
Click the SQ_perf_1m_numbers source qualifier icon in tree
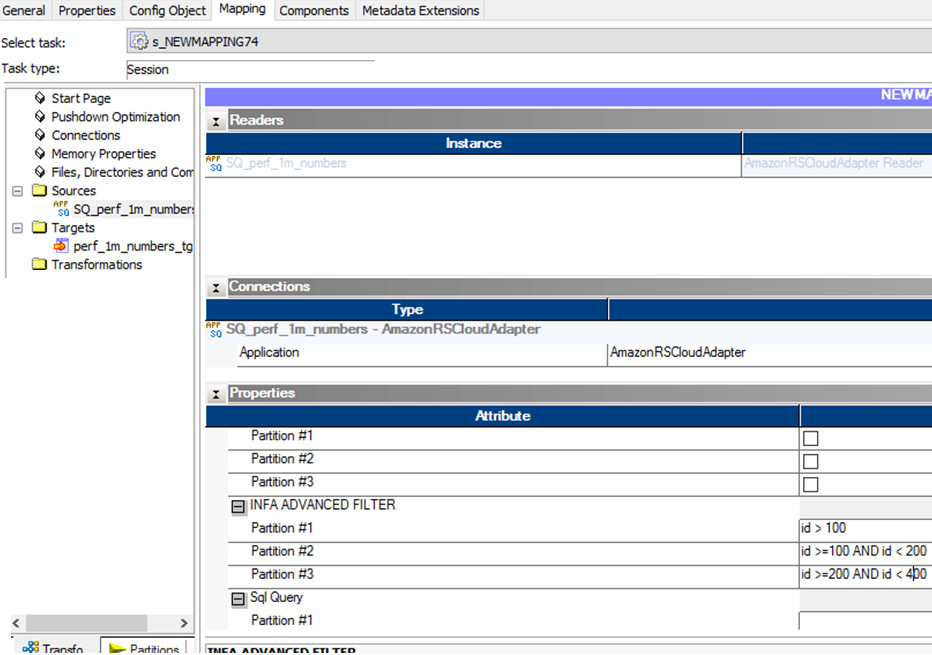coord(62,209)
